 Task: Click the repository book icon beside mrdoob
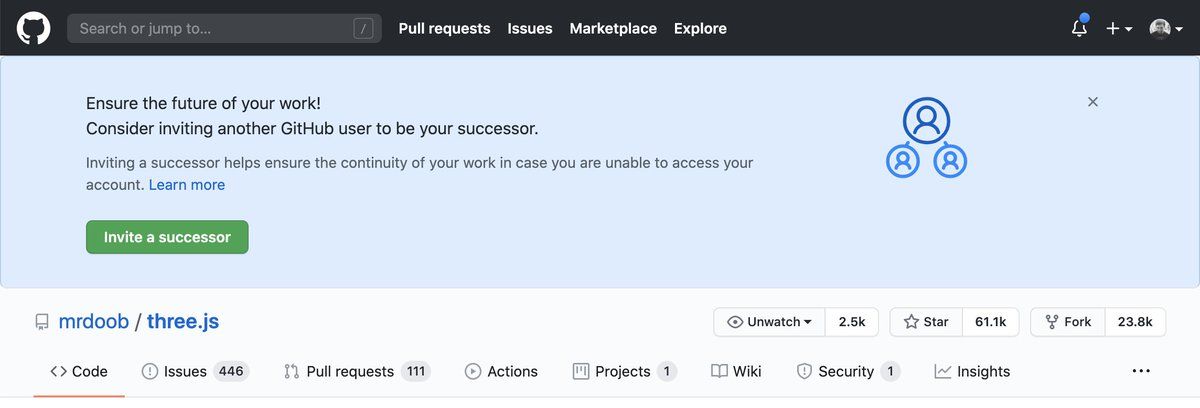42,322
